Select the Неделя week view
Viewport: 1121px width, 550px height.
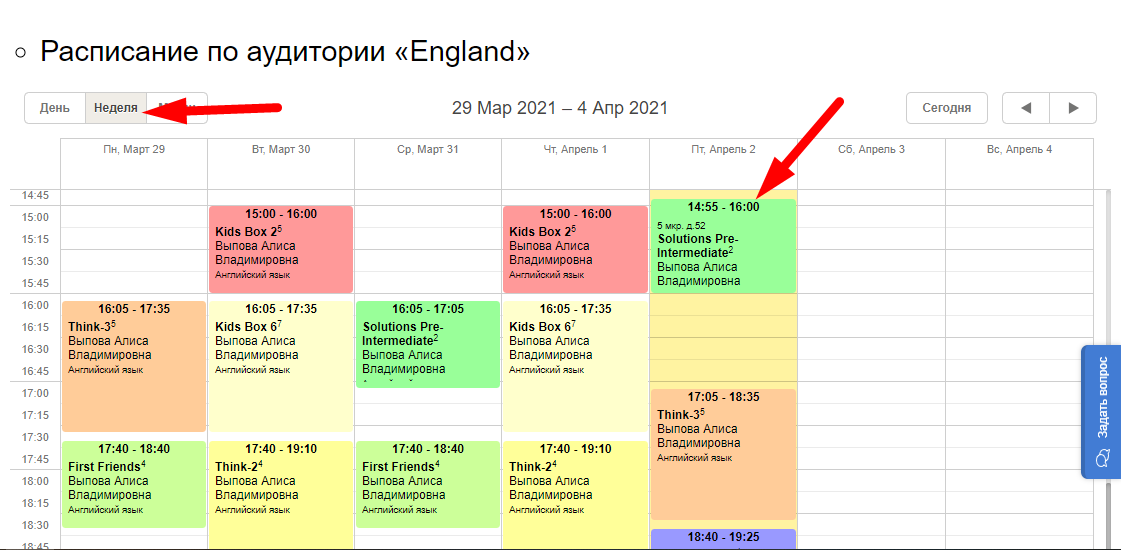116,108
